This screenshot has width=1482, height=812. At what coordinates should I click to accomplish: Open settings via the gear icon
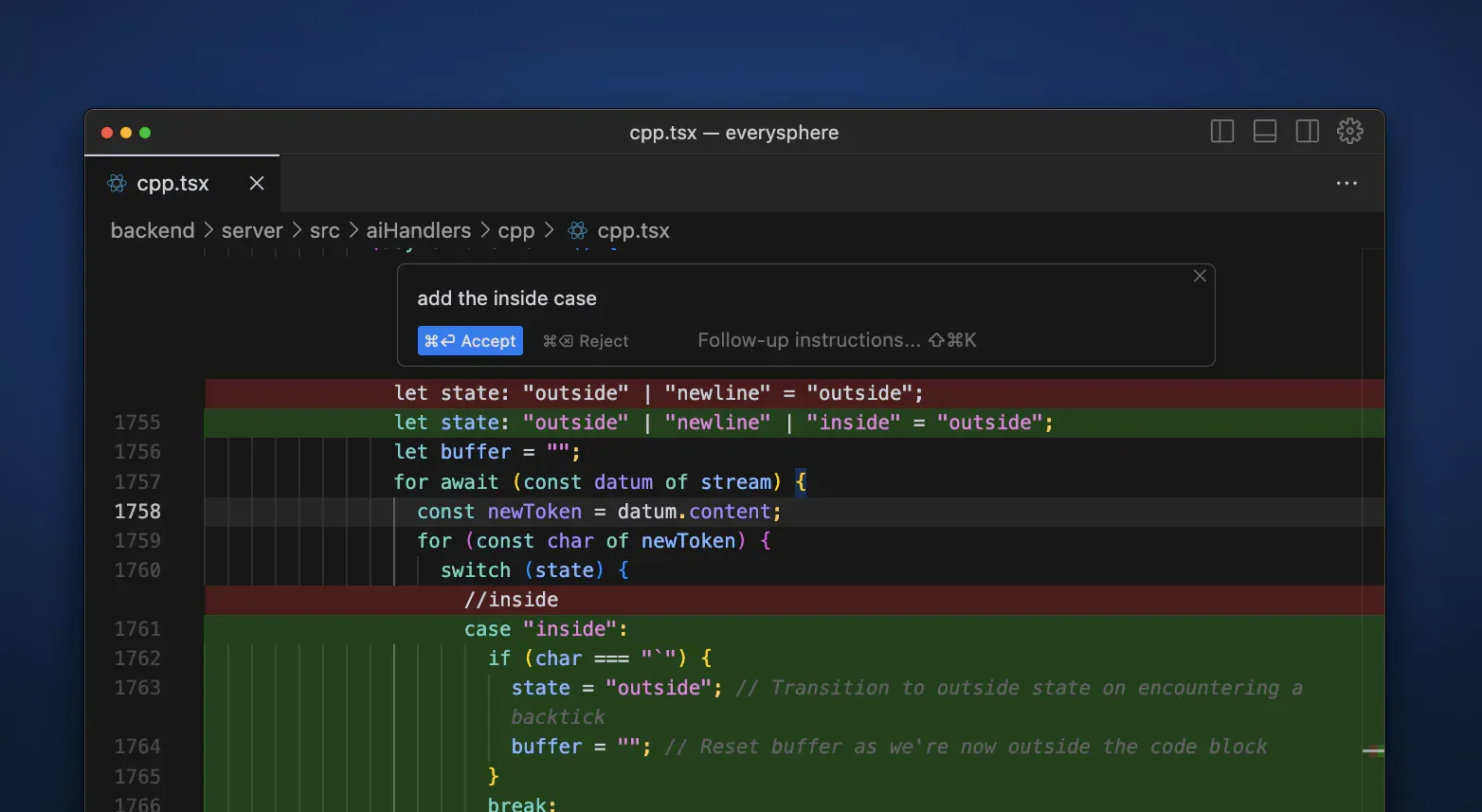[1349, 132]
